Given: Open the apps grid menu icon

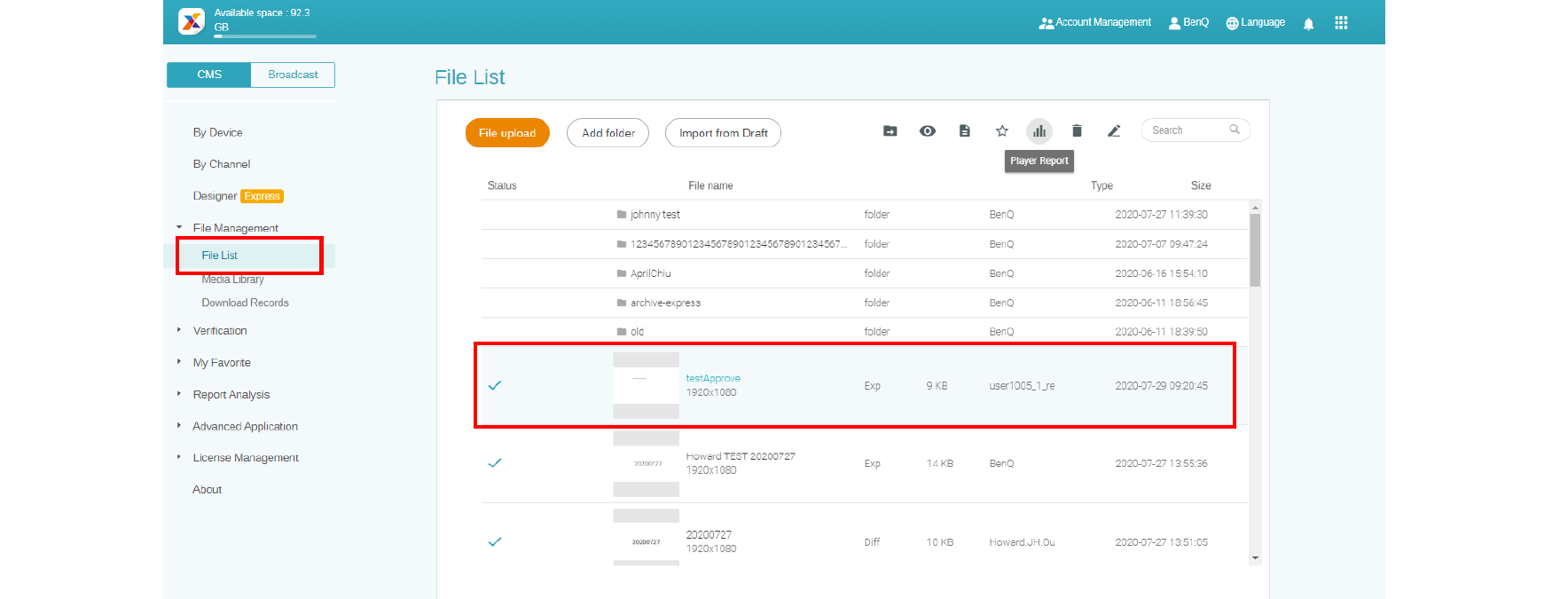Looking at the screenshot, I should pyautogui.click(x=1341, y=23).
